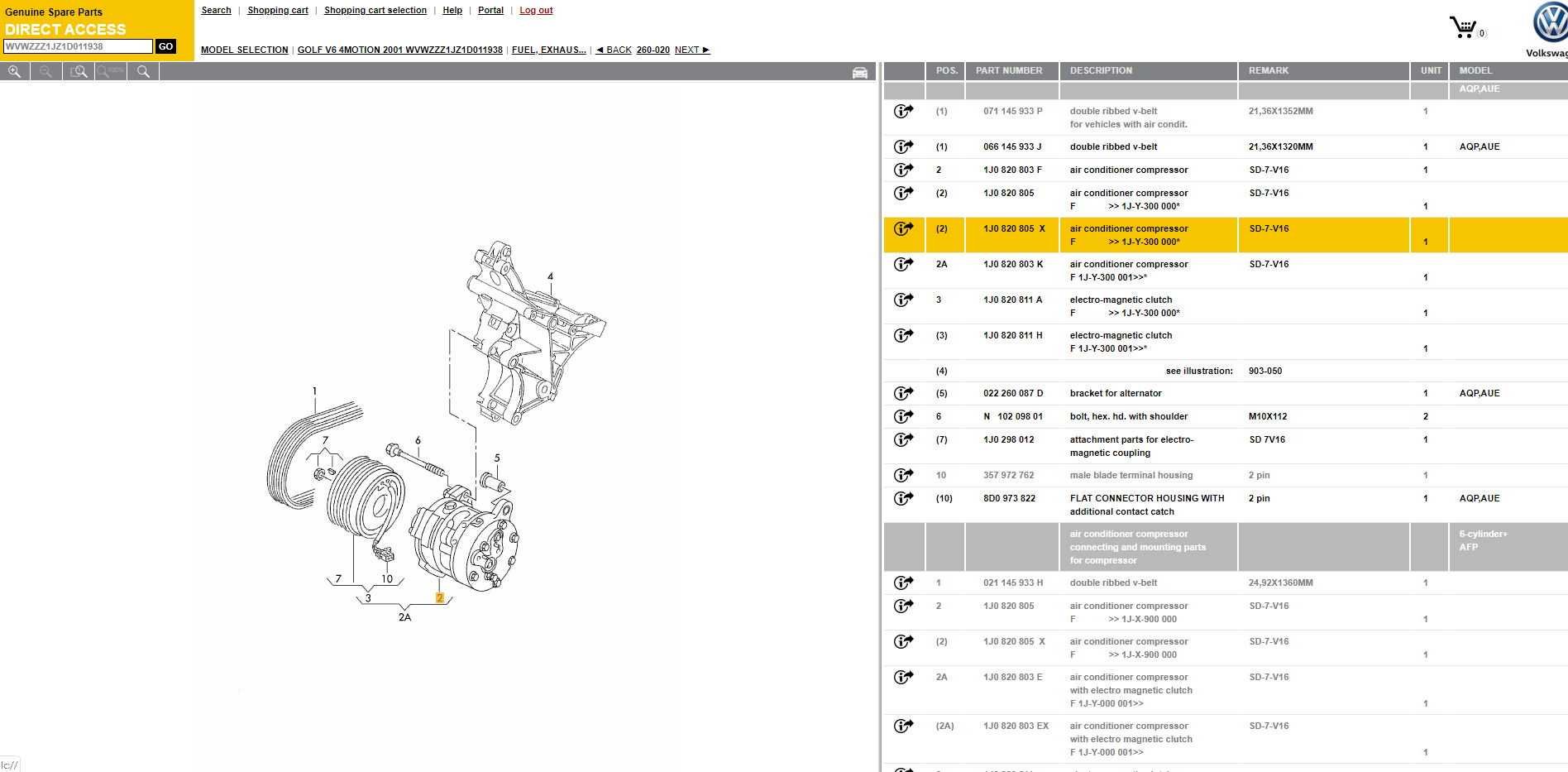The height and width of the screenshot is (772, 1568).
Task: Click info icon for bolt N 102 098 01
Action: pyautogui.click(x=903, y=416)
